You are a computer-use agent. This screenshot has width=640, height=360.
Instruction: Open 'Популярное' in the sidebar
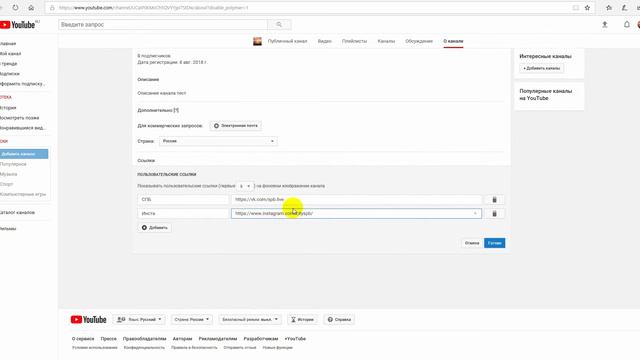[13, 164]
